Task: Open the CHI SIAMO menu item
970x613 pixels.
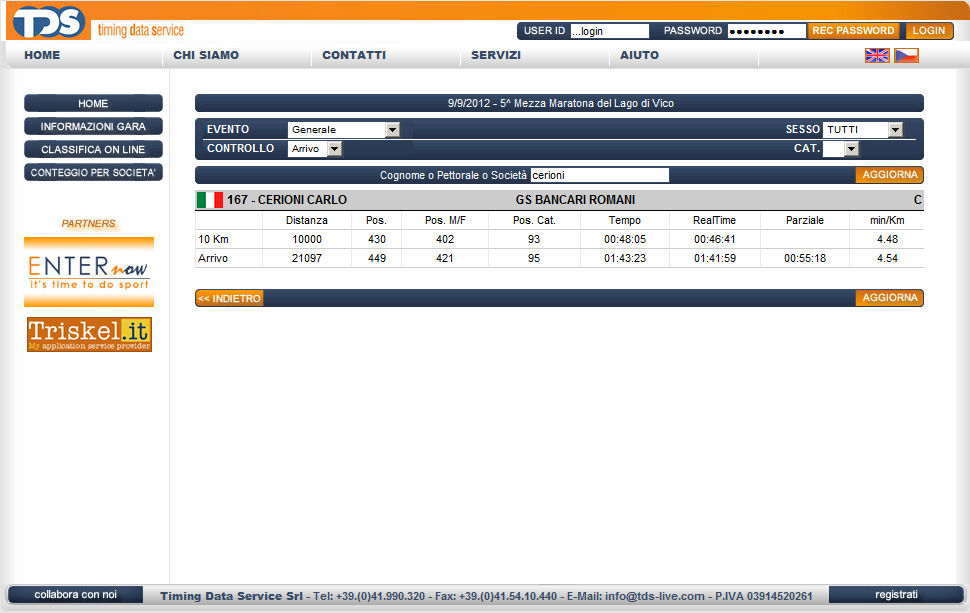Action: coord(206,56)
